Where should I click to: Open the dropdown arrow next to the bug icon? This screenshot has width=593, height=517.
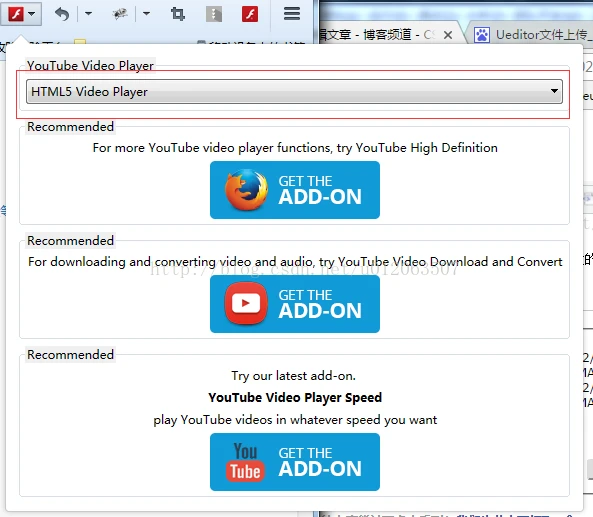click(146, 14)
